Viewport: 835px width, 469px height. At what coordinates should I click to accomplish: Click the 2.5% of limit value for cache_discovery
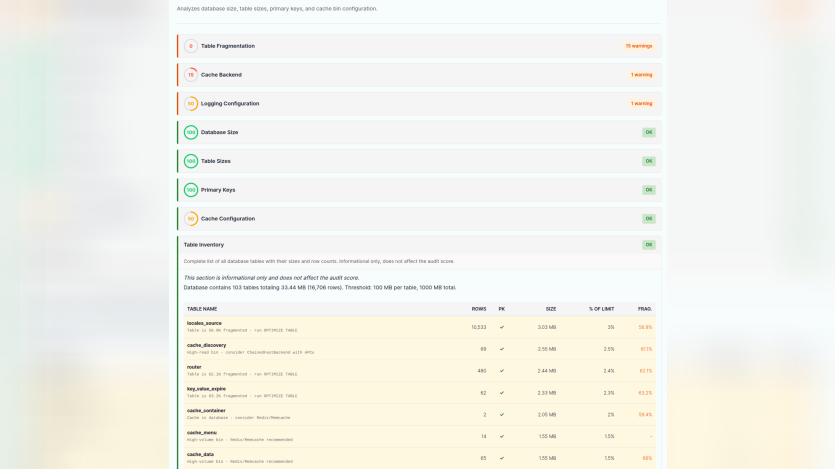(609, 349)
